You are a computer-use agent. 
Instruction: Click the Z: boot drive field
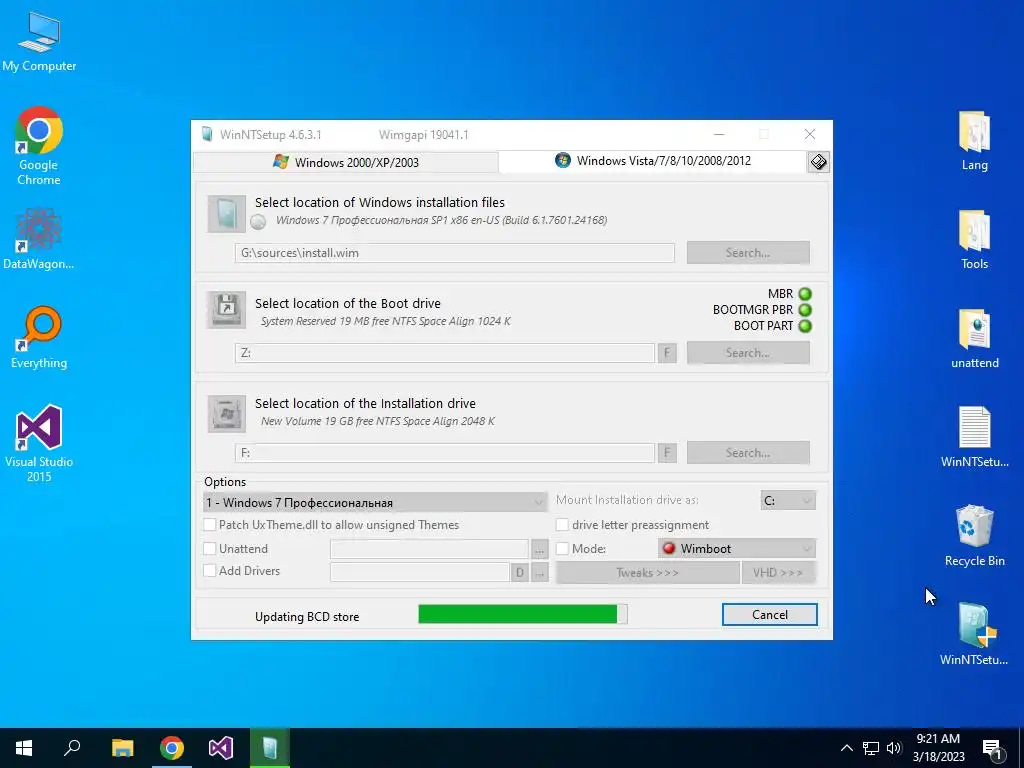point(445,353)
